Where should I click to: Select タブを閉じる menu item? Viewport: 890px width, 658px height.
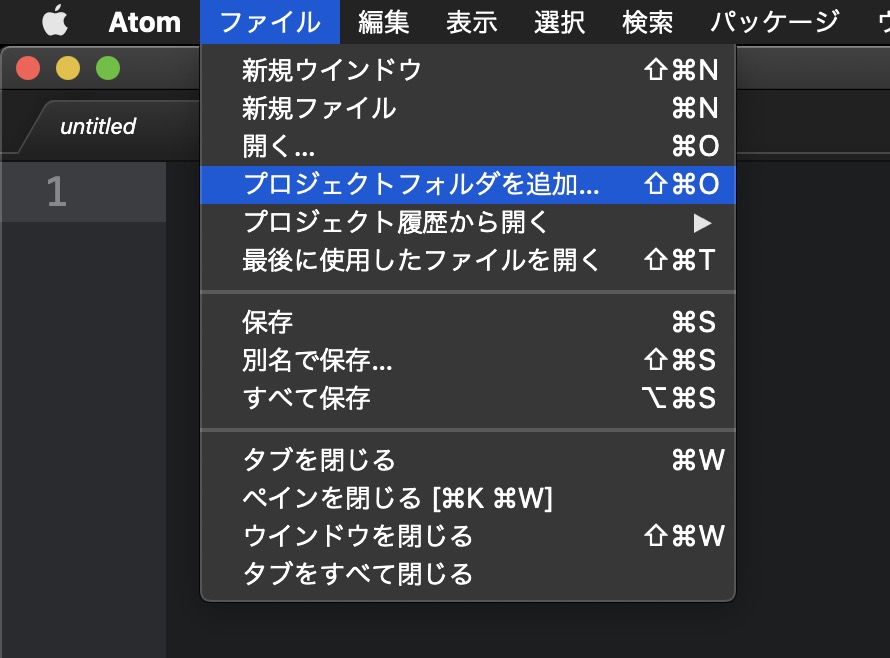coord(319,460)
